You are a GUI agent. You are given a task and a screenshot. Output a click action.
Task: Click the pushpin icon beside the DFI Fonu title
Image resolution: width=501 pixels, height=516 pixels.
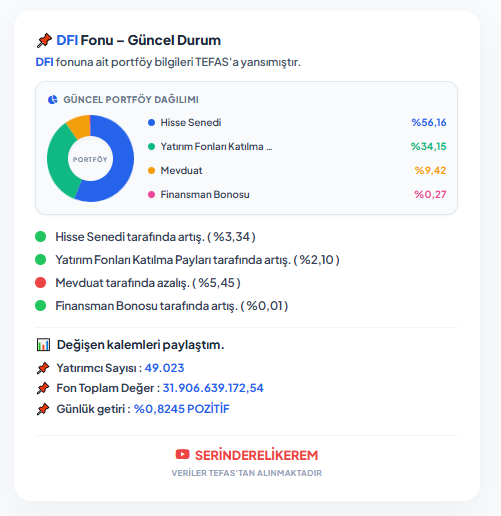coord(44,40)
